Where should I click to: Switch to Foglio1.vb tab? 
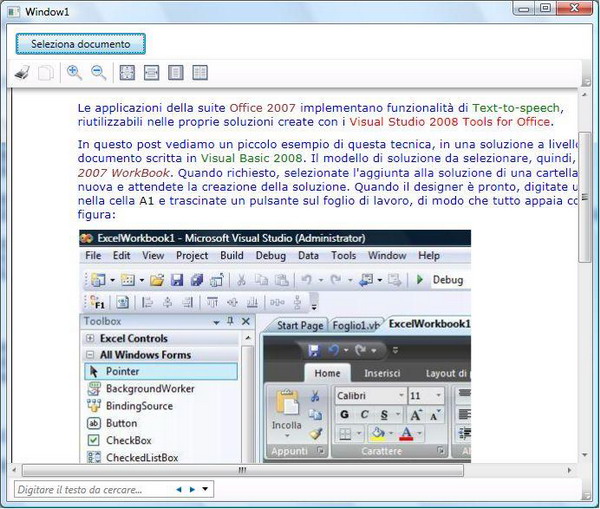coord(356,325)
